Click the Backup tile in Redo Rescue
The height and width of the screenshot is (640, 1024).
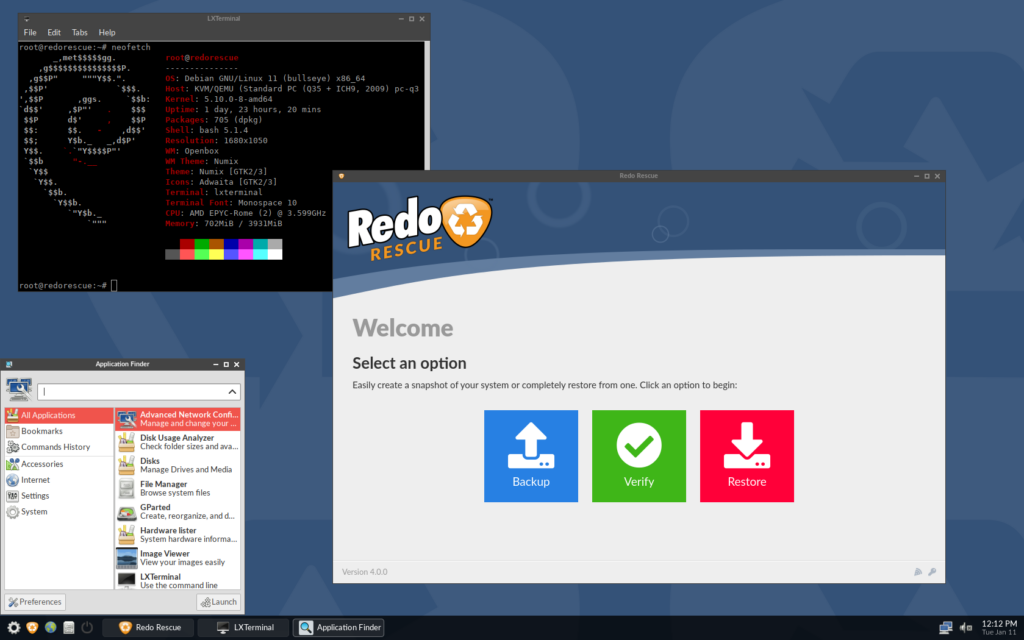click(x=531, y=456)
